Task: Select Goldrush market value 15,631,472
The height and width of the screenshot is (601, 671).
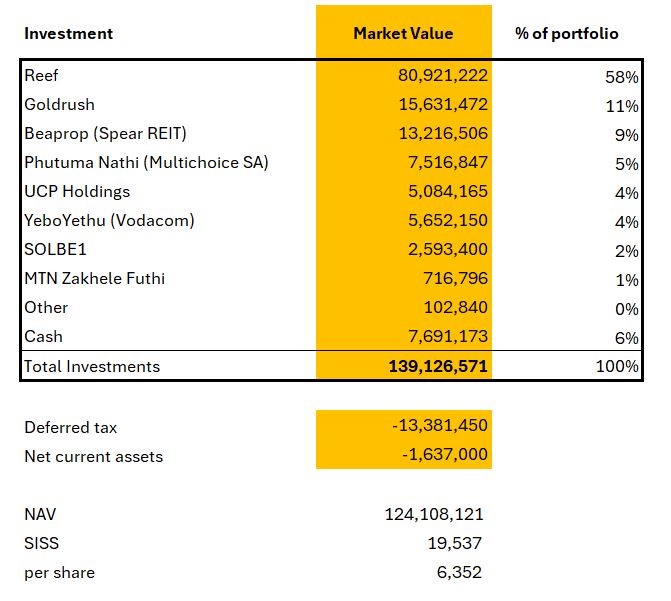Action: [x=443, y=104]
